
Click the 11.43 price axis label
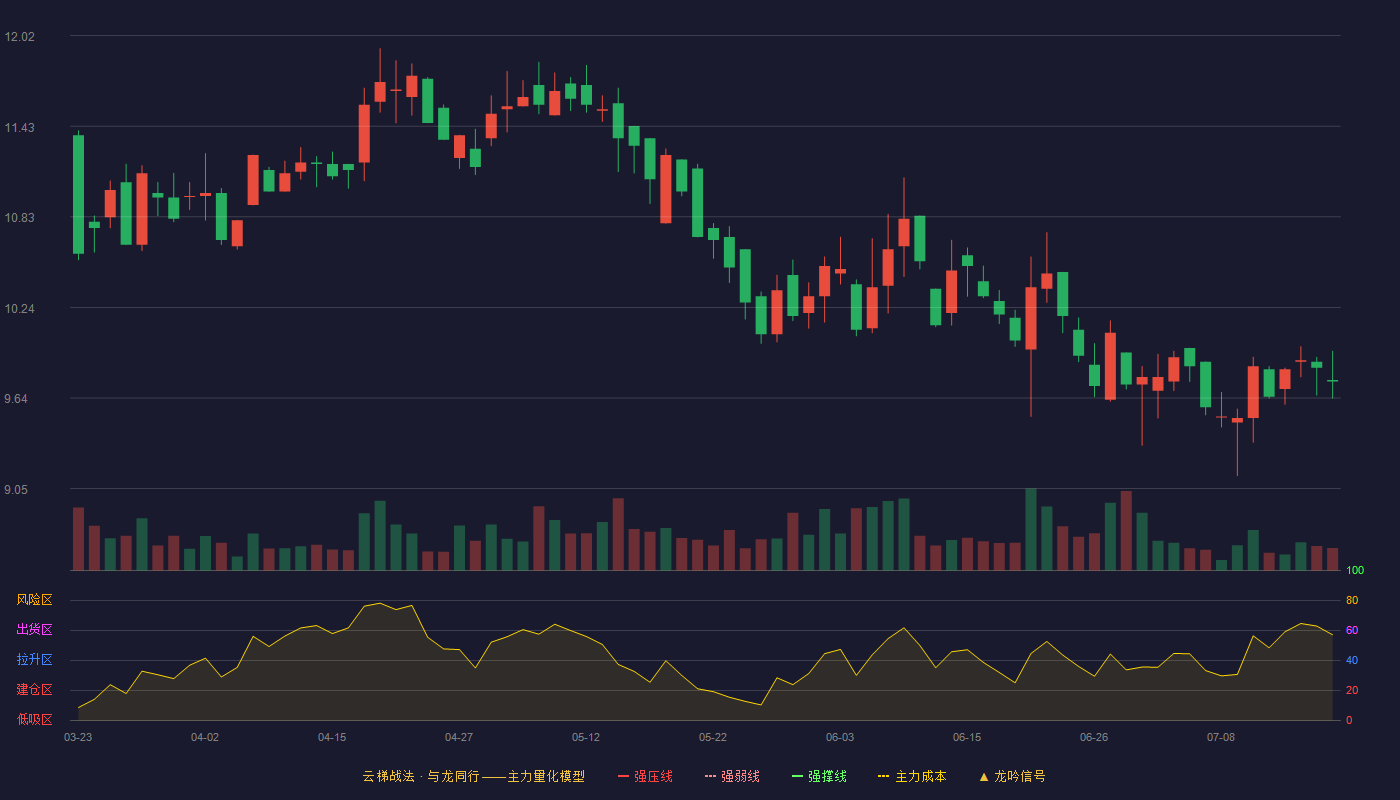pyautogui.click(x=19, y=128)
